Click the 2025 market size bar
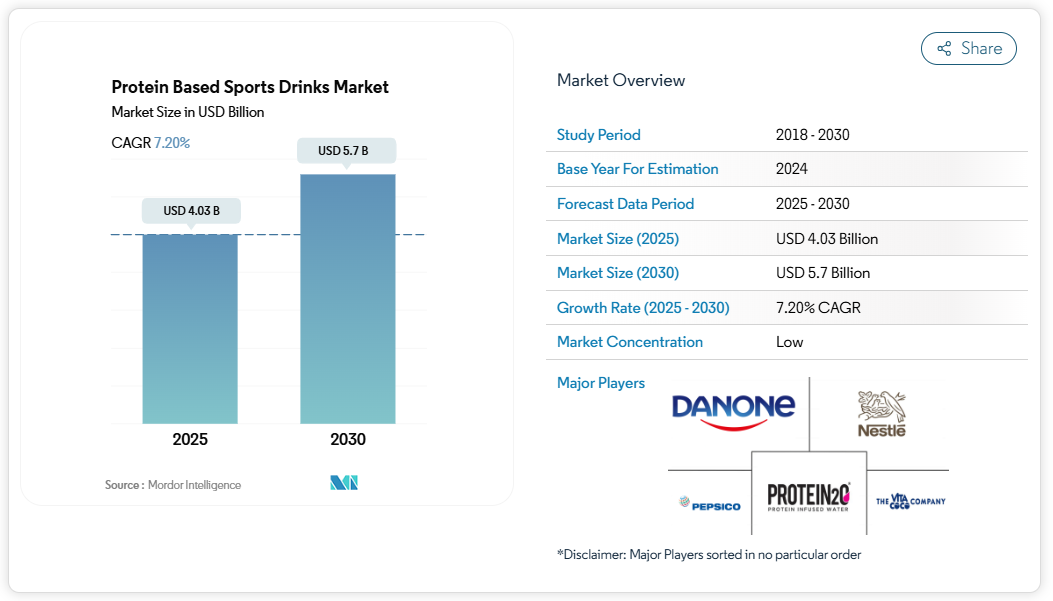The image size is (1053, 601). [x=190, y=328]
